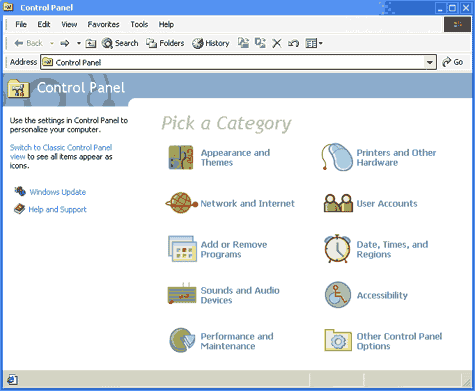The height and width of the screenshot is (391, 475).
Task: Click the Windows Update icon in sidebar
Action: [20, 191]
